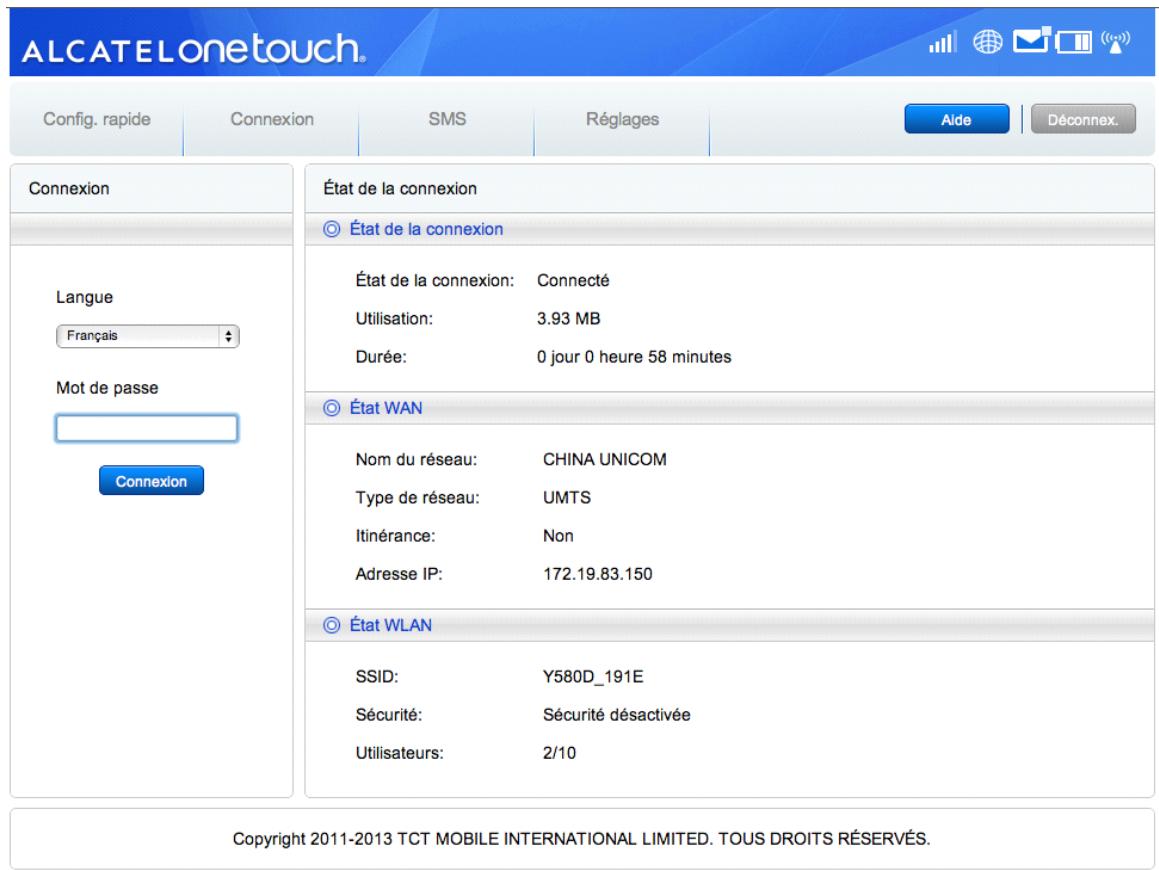Click the UMTS network type value
1159x870 pixels.
point(567,497)
